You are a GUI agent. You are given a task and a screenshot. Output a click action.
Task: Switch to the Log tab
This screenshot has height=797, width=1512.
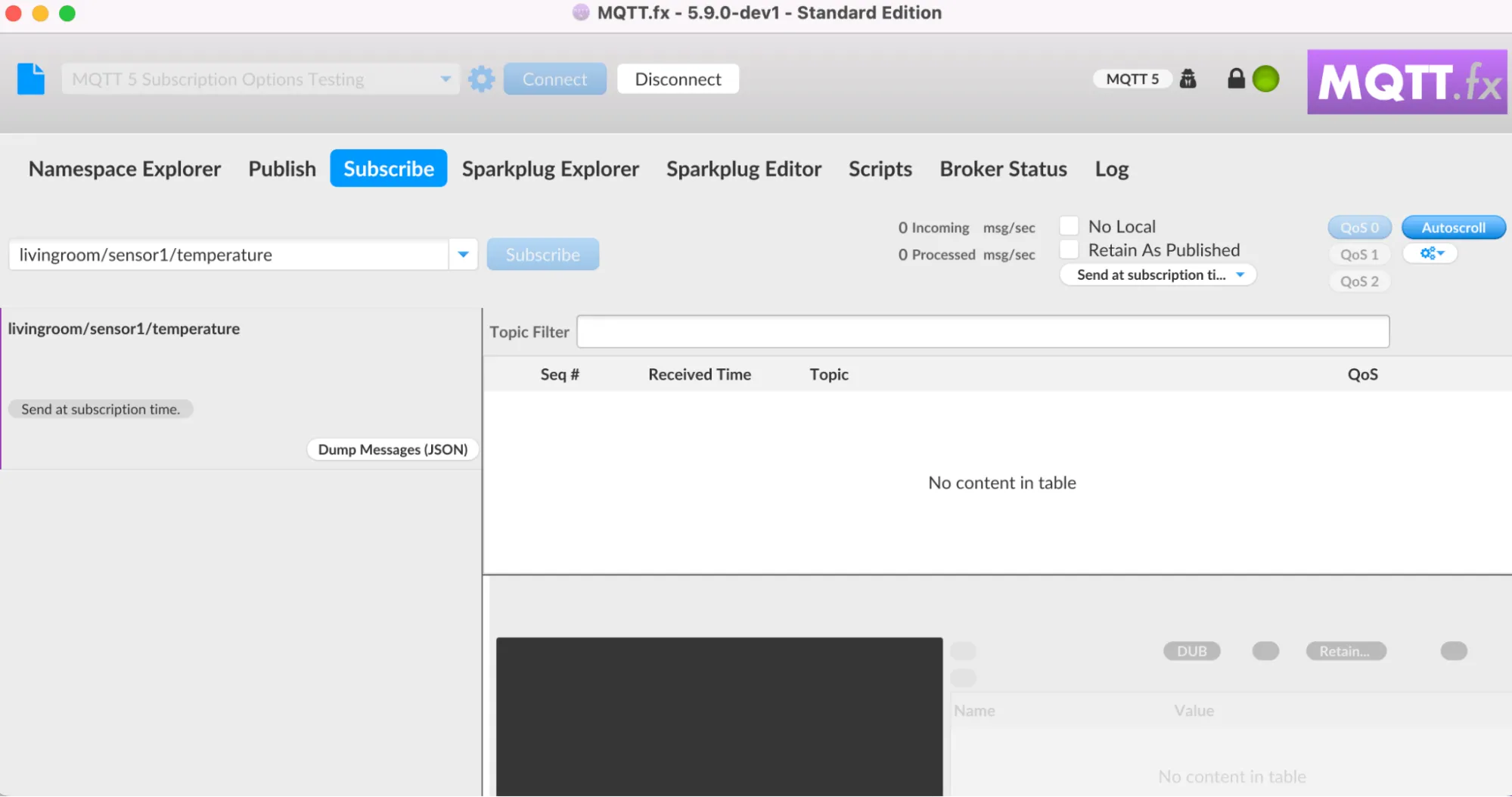point(1112,169)
